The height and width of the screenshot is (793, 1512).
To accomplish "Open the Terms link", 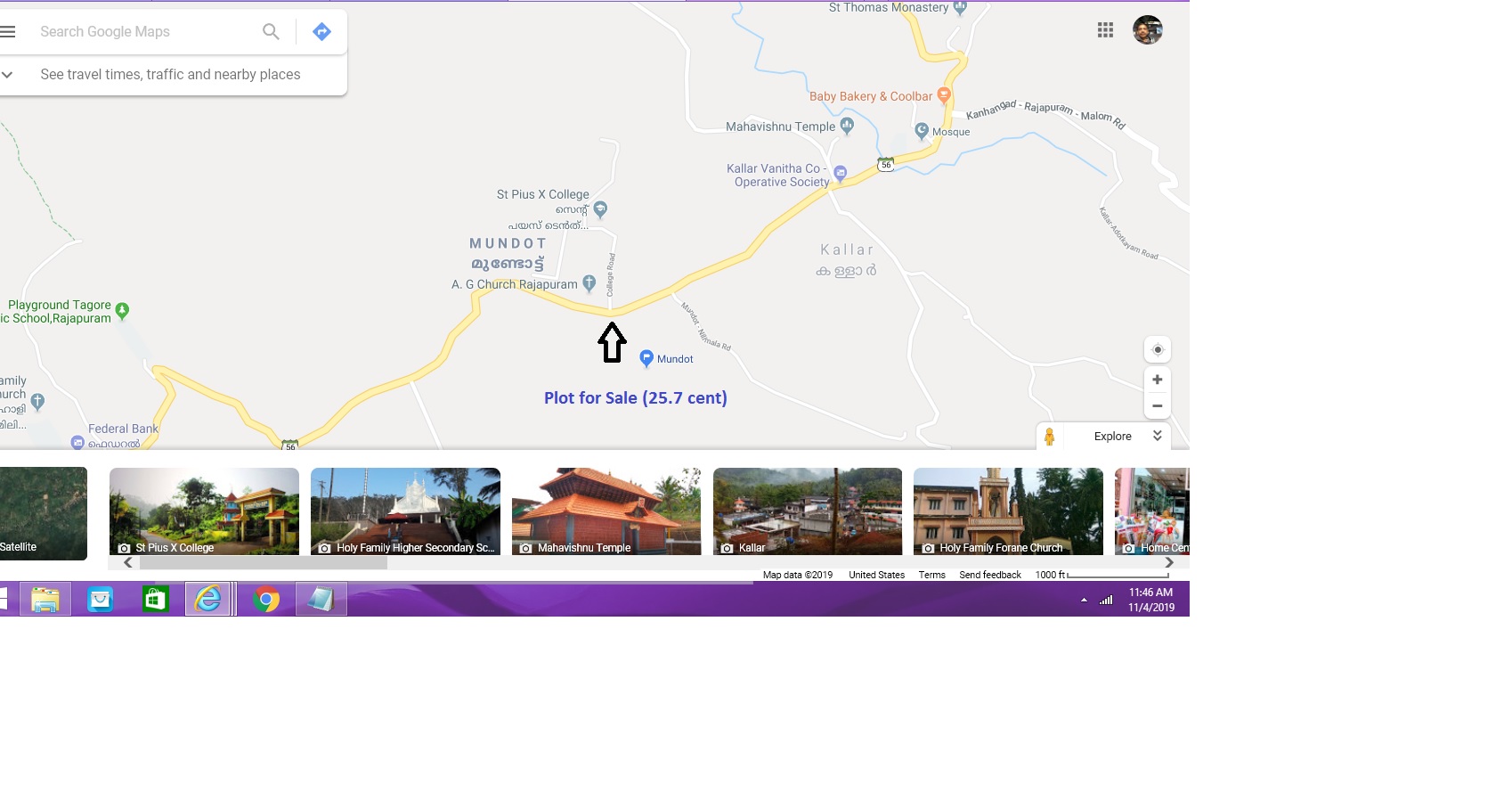I will click(x=931, y=575).
